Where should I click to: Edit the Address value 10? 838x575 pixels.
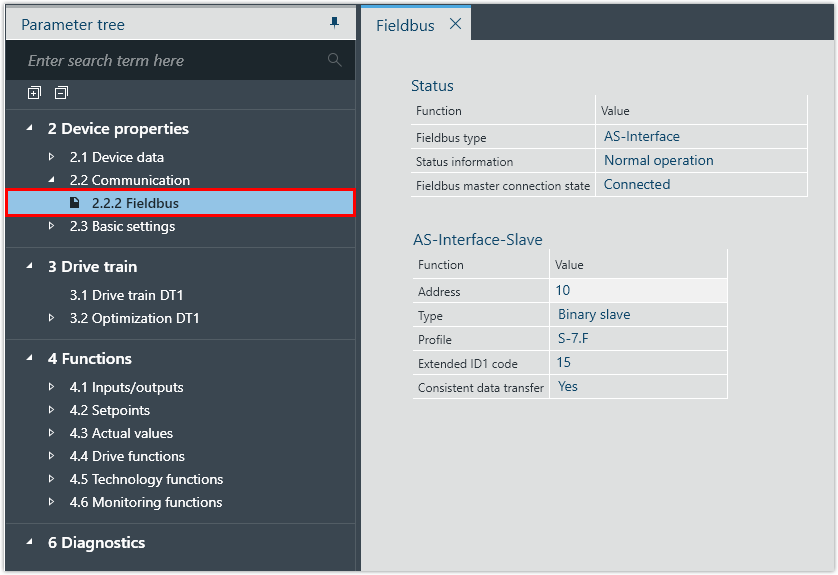(636, 291)
